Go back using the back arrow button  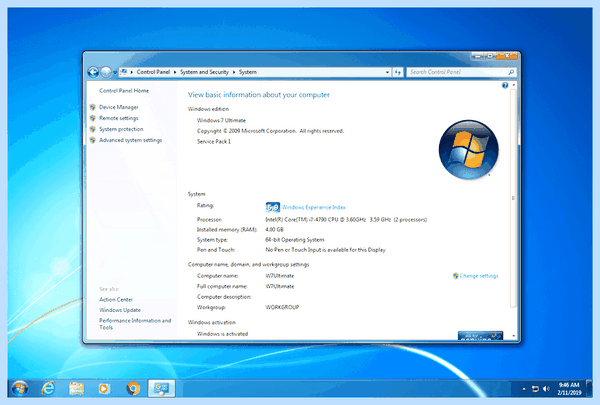tap(93, 72)
